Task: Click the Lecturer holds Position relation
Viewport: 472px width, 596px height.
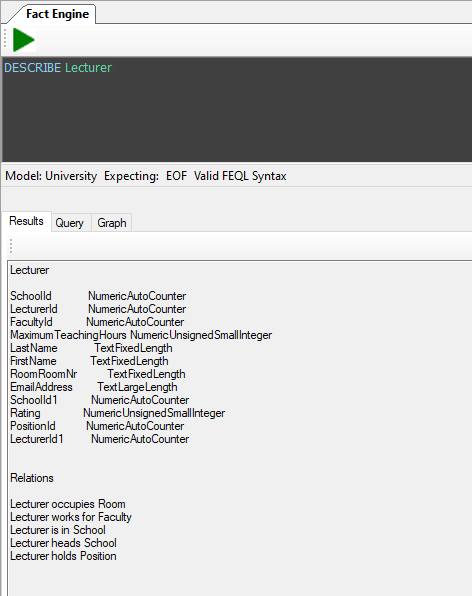Action: click(63, 556)
